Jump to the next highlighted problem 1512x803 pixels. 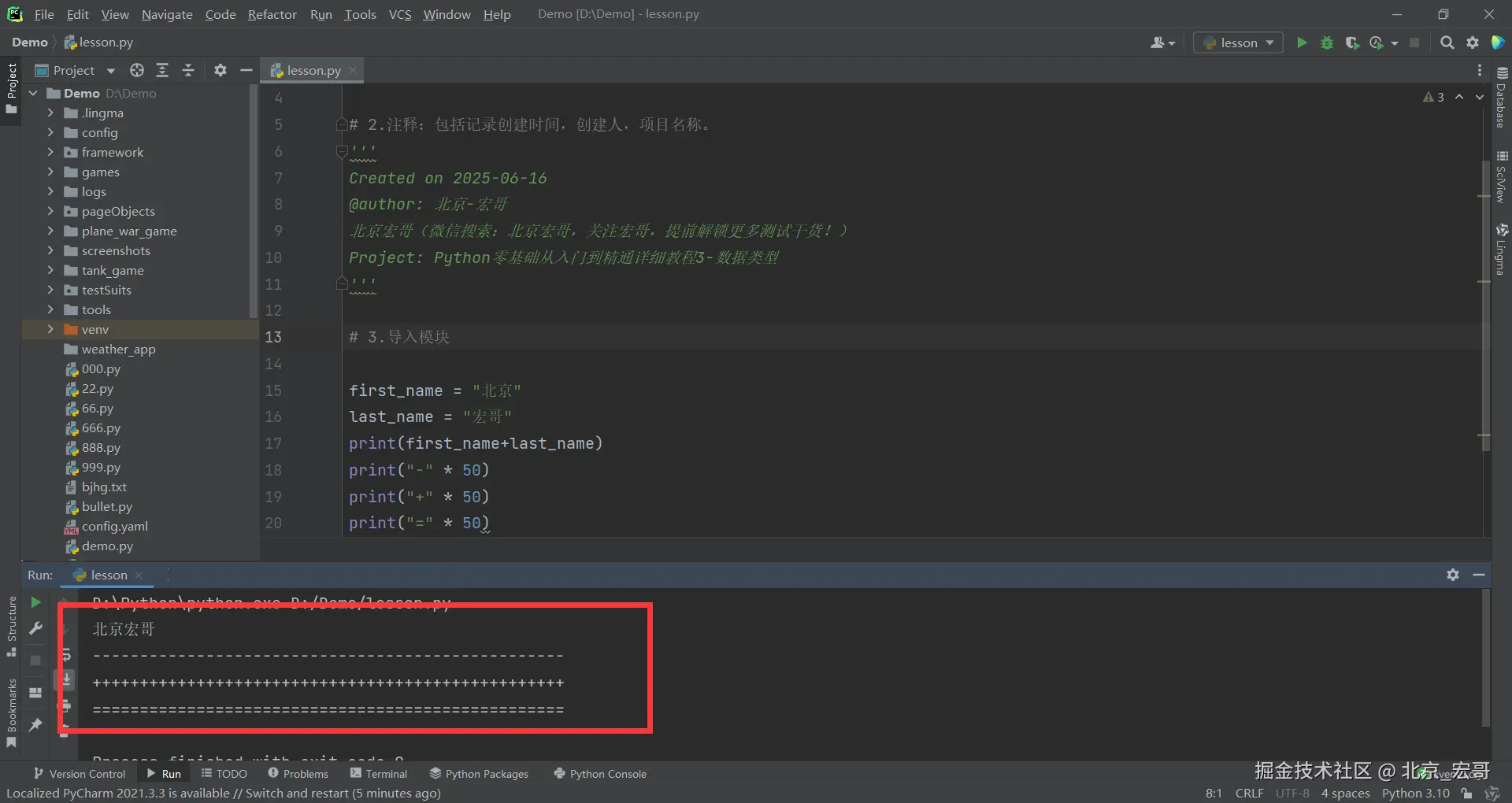pyautogui.click(x=1480, y=97)
